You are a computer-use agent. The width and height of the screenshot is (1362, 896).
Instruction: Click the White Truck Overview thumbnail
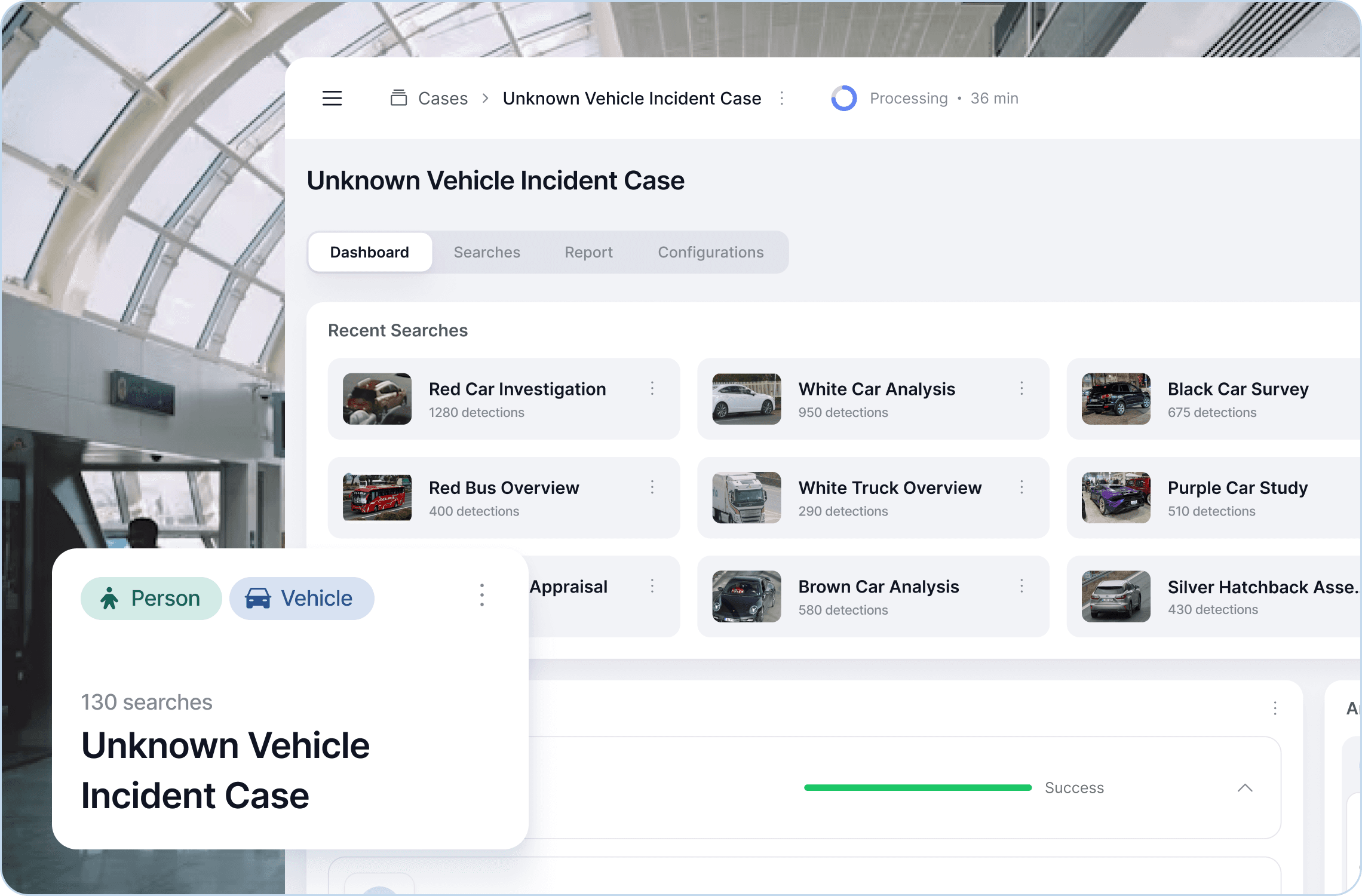(x=747, y=498)
